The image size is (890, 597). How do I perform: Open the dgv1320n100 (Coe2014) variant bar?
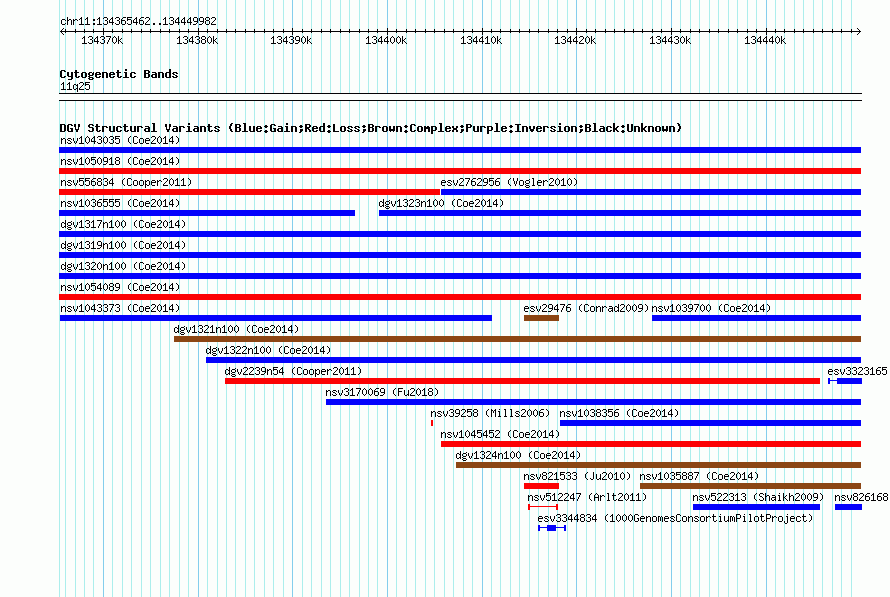click(x=460, y=276)
